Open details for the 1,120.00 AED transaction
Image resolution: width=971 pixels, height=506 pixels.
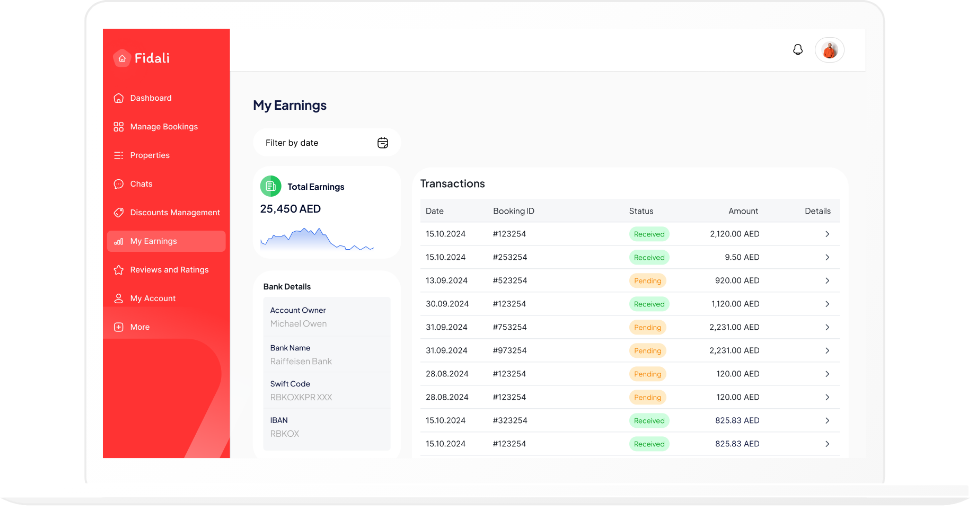[827, 304]
